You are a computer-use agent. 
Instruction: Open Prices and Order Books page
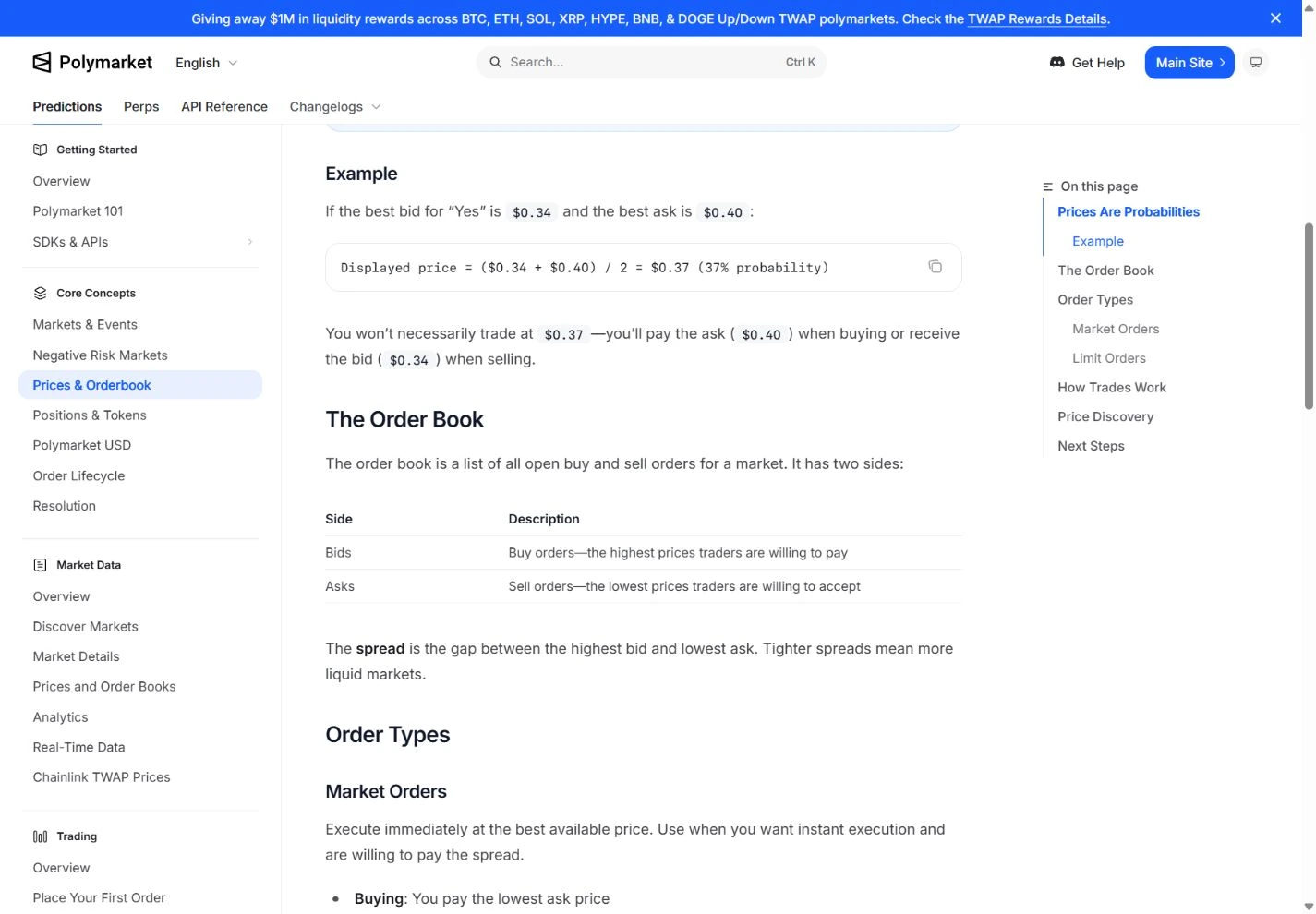[104, 687]
